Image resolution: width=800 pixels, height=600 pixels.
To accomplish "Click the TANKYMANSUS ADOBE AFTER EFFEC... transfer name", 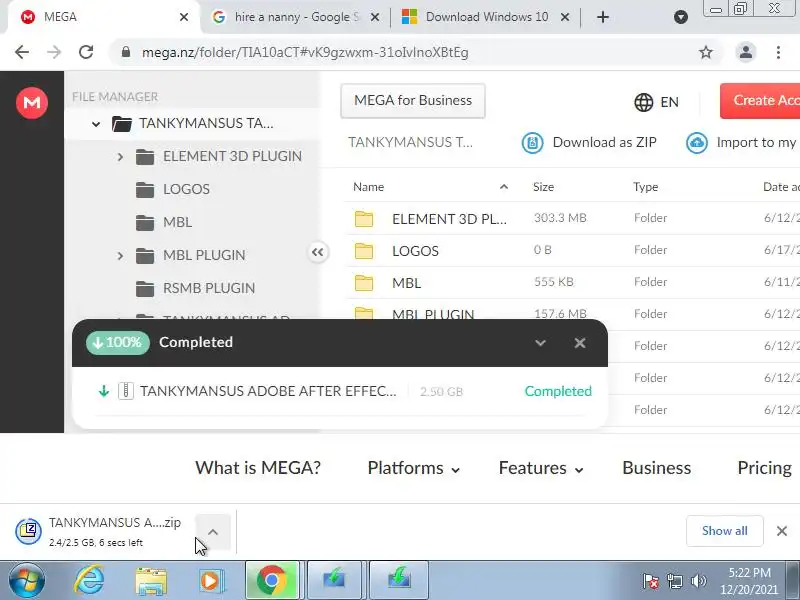I will (x=268, y=391).
